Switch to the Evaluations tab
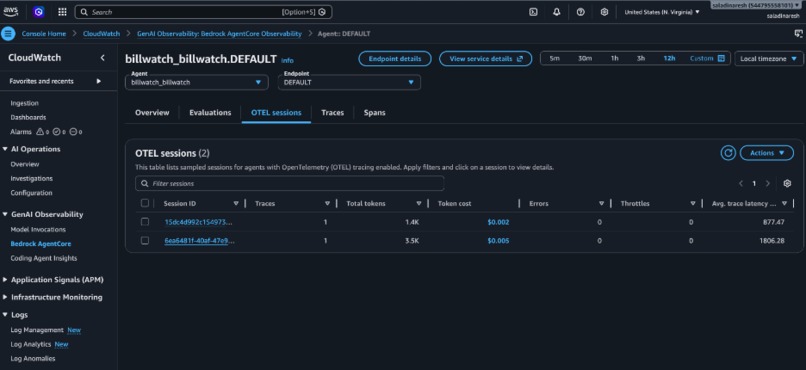The height and width of the screenshot is (370, 806). (x=210, y=113)
